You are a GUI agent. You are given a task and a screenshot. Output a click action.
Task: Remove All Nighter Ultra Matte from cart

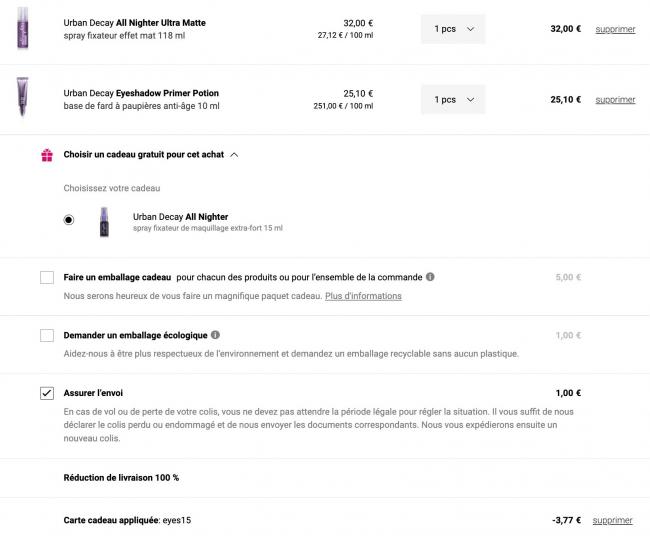pos(615,29)
